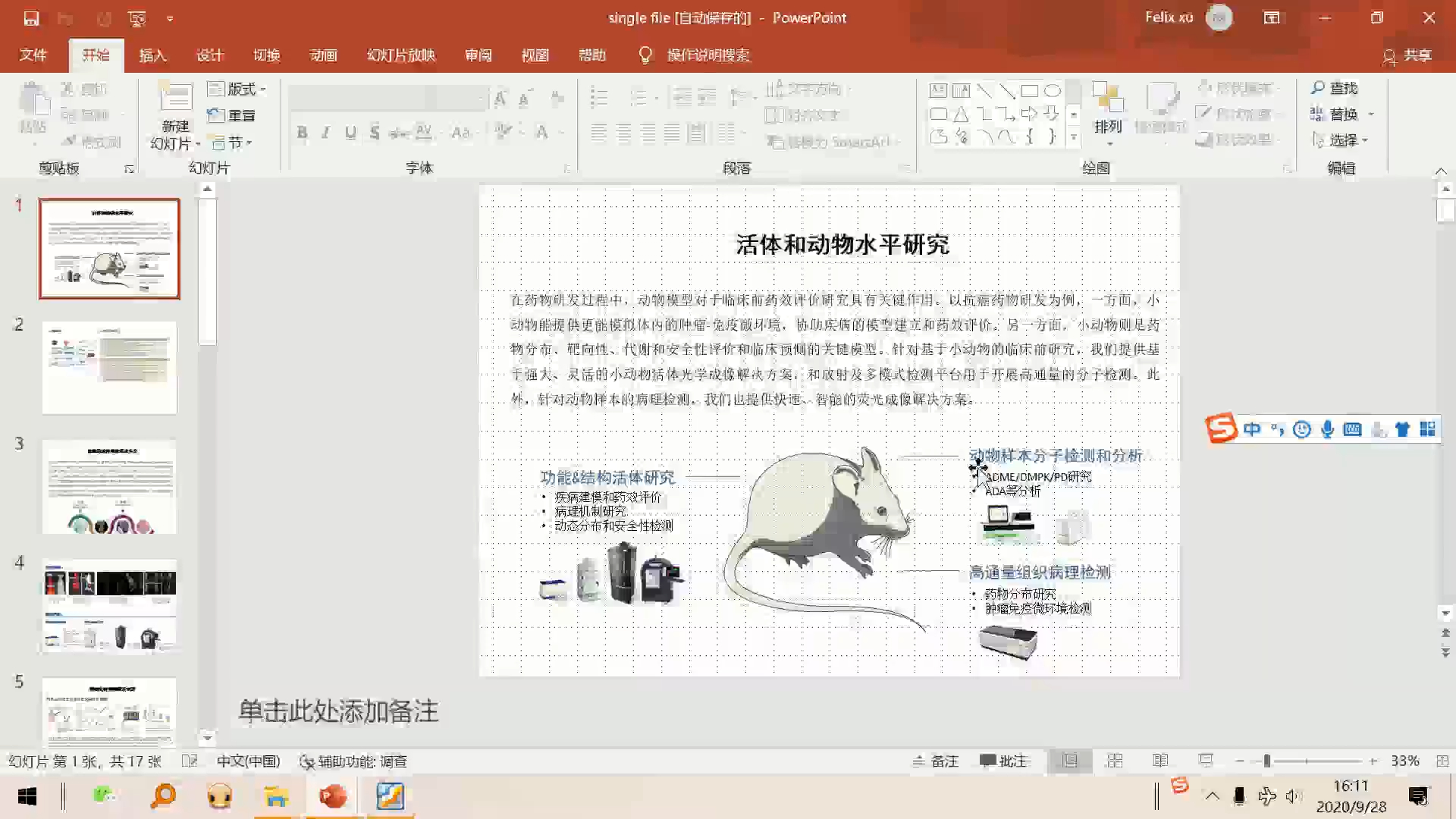Click the 开始 Home ribbon tab

point(96,55)
